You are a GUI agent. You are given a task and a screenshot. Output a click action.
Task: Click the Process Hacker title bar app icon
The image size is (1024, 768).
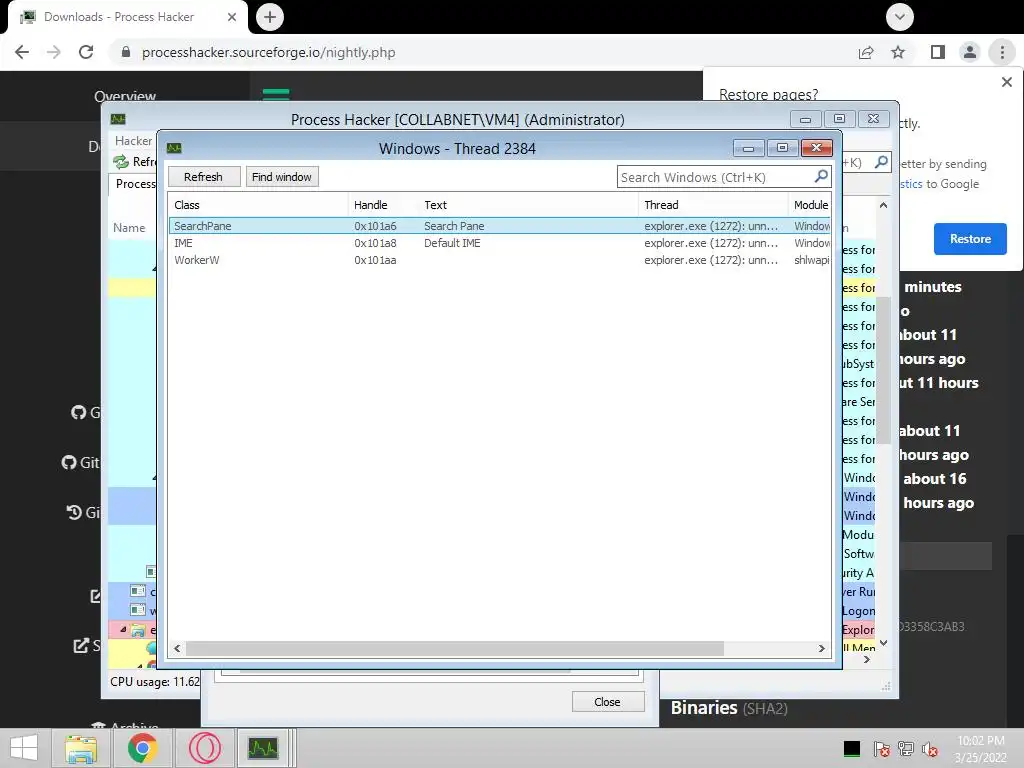[118, 119]
